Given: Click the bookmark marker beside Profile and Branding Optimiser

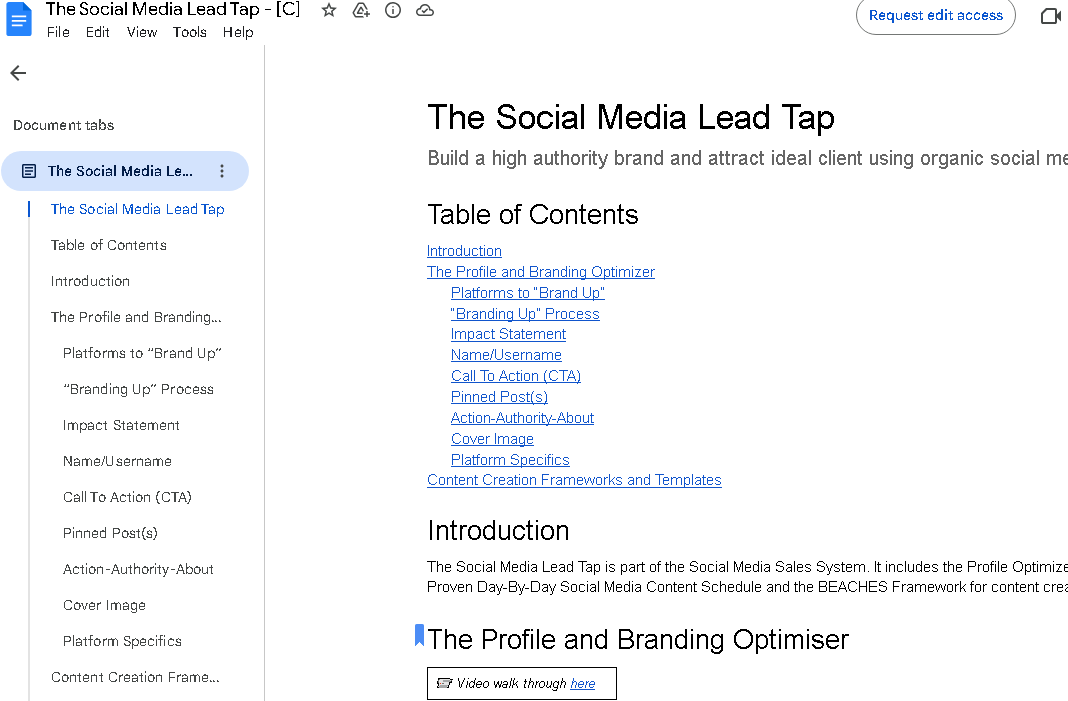Looking at the screenshot, I should click(x=420, y=635).
